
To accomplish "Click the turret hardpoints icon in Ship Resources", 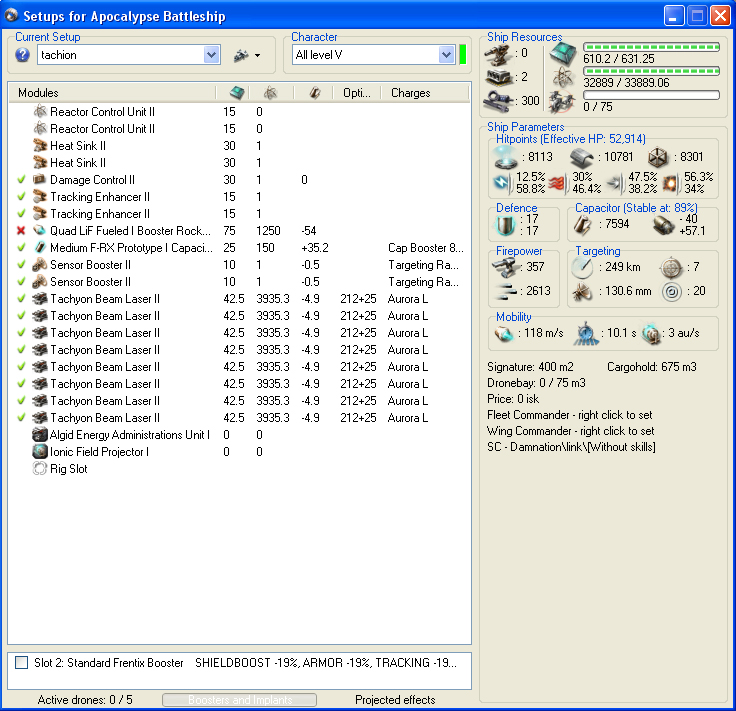I will 498,55.
